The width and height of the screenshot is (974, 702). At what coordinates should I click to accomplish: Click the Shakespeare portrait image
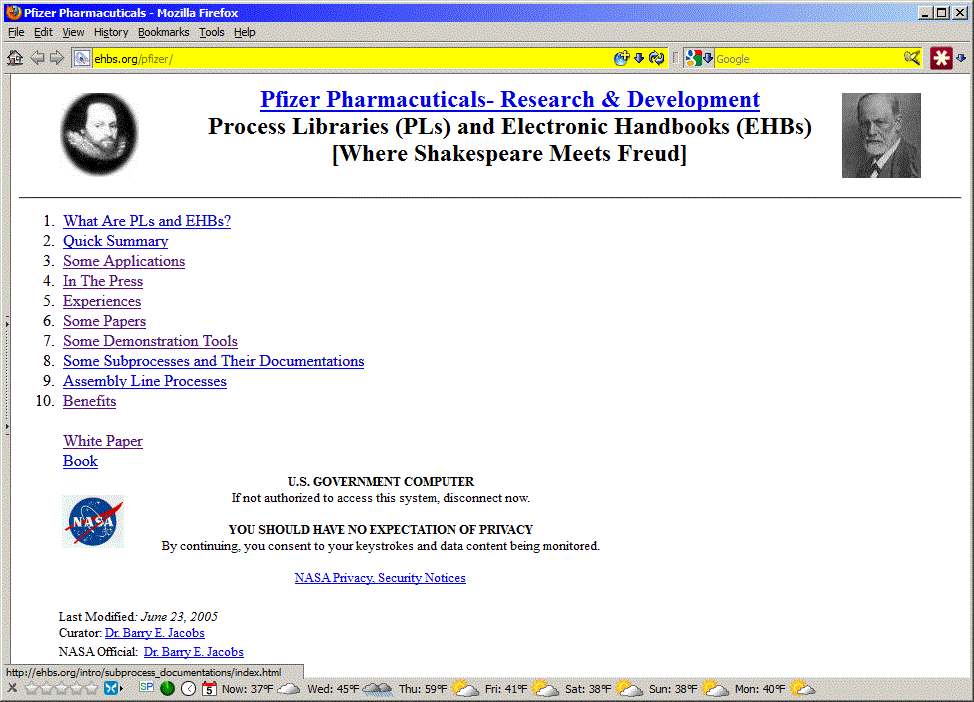pyautogui.click(x=99, y=134)
